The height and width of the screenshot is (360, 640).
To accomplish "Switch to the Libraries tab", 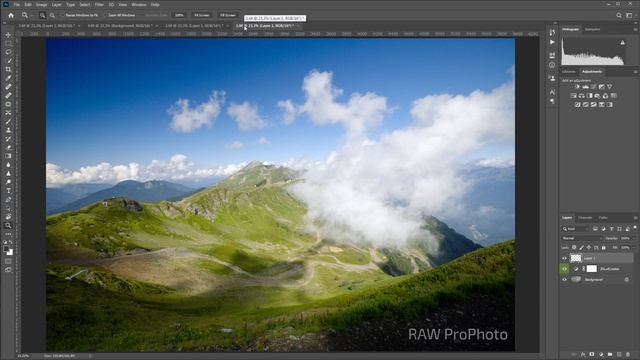I will point(569,71).
